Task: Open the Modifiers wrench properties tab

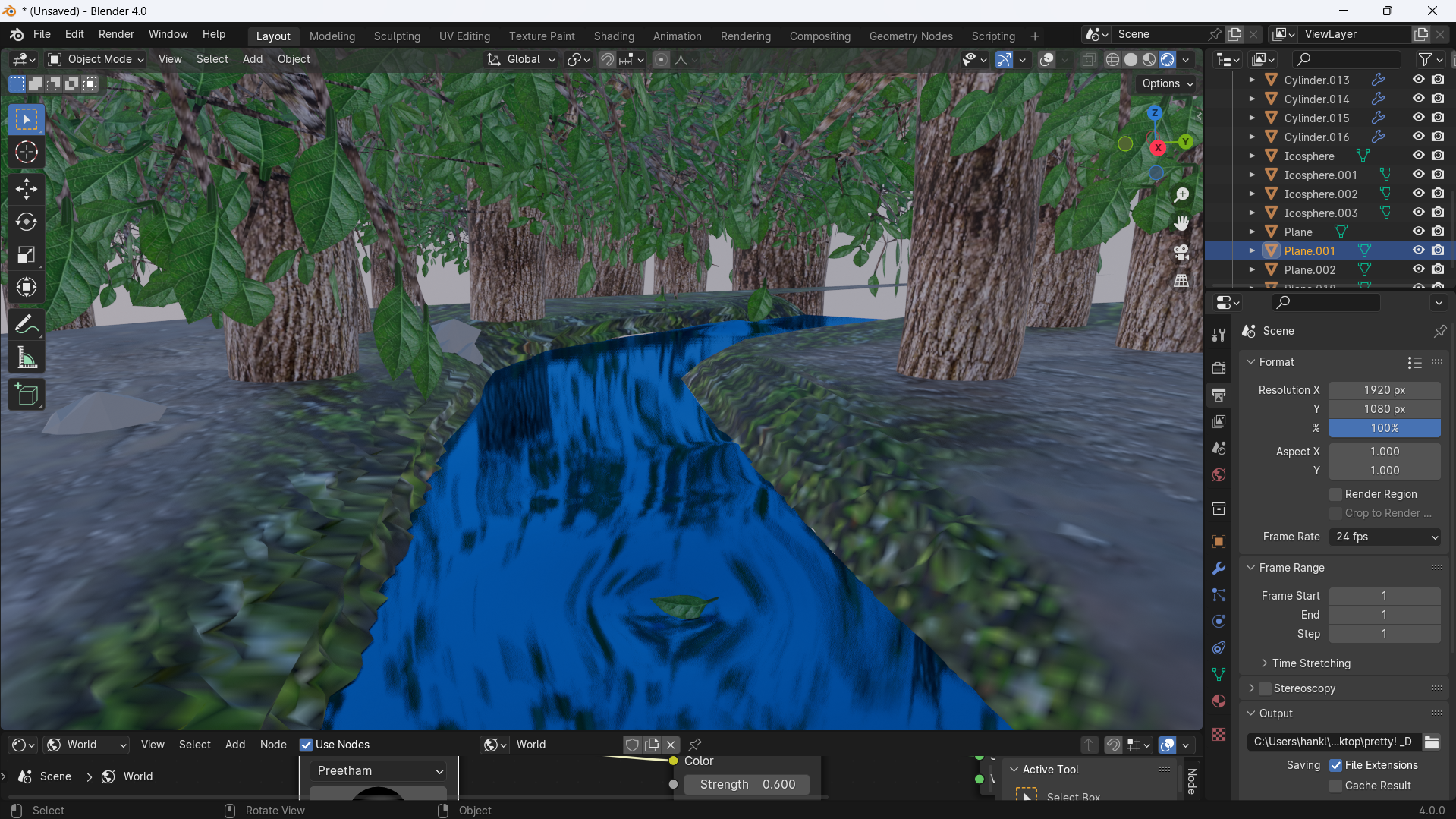Action: 1219,569
